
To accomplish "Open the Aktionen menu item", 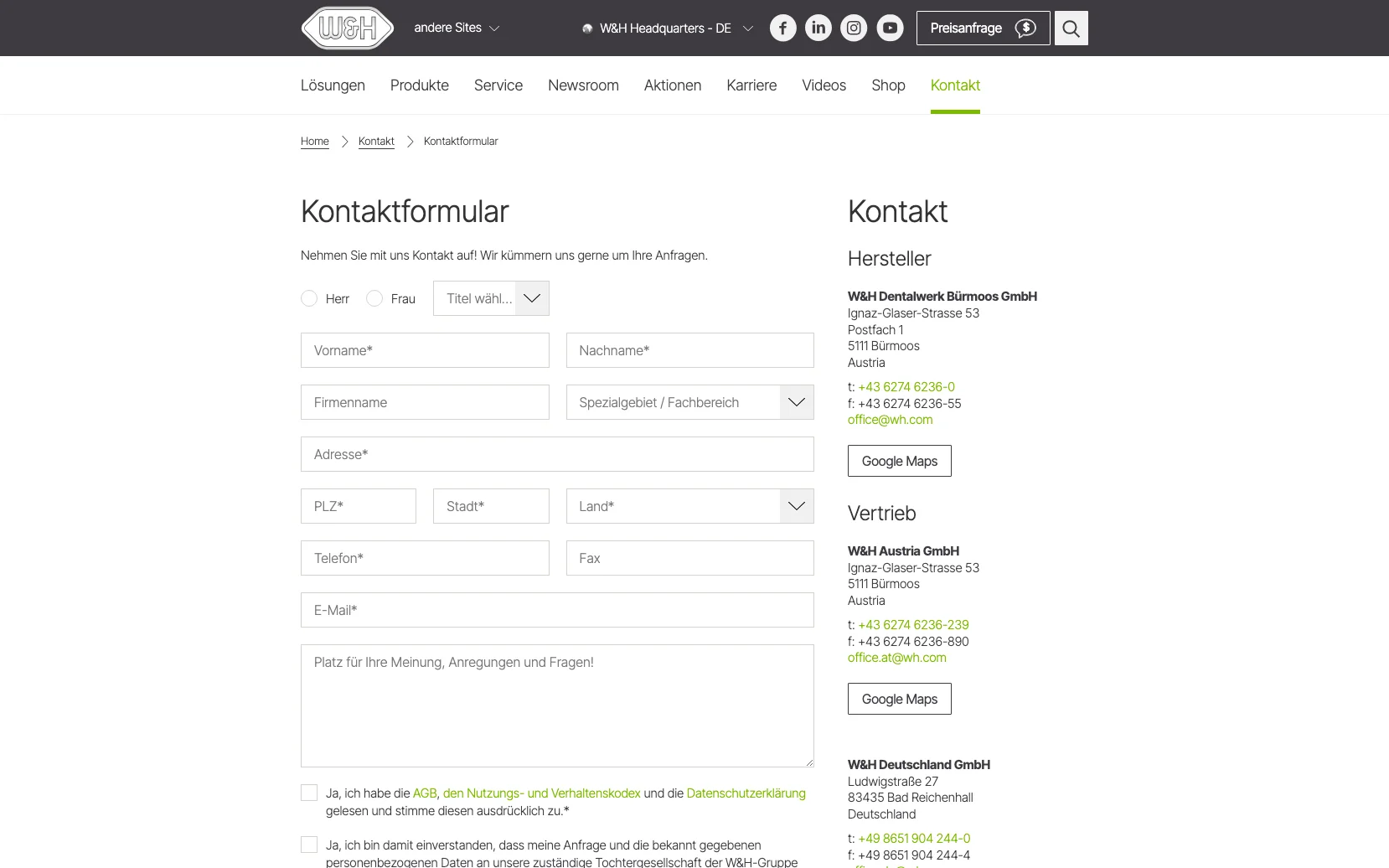I will [x=673, y=85].
